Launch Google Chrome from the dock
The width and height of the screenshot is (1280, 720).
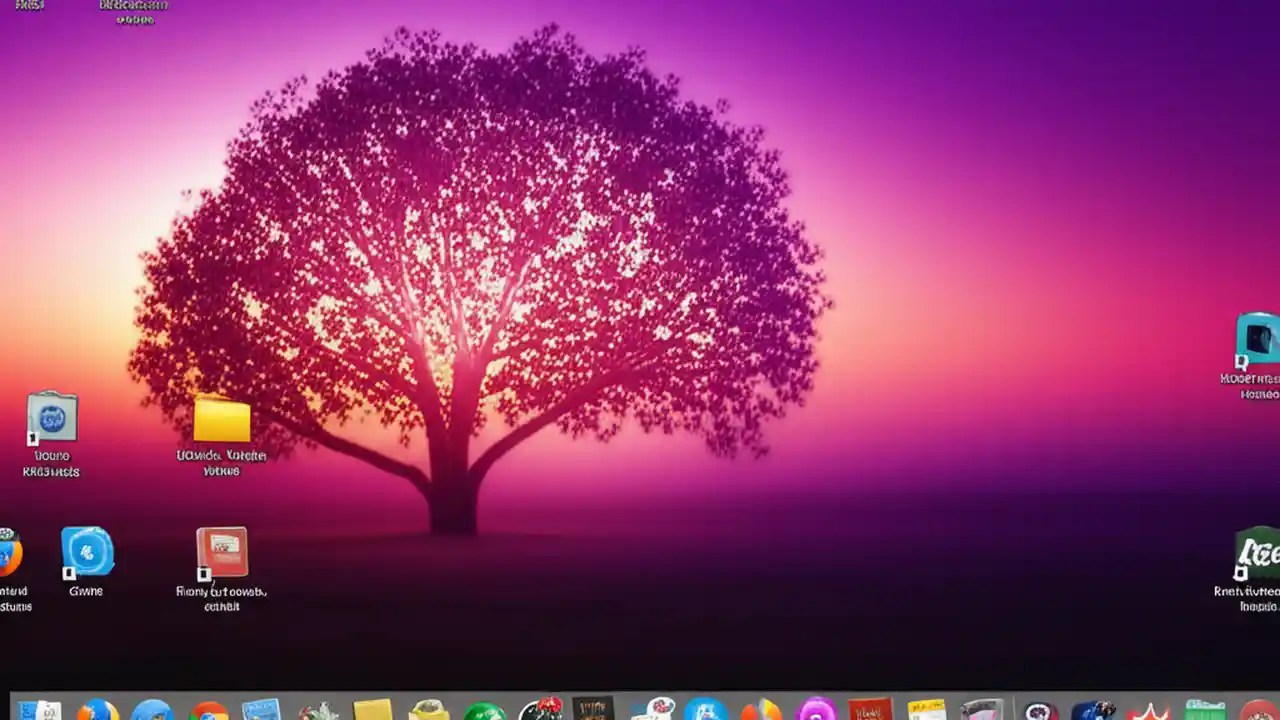tap(210, 712)
